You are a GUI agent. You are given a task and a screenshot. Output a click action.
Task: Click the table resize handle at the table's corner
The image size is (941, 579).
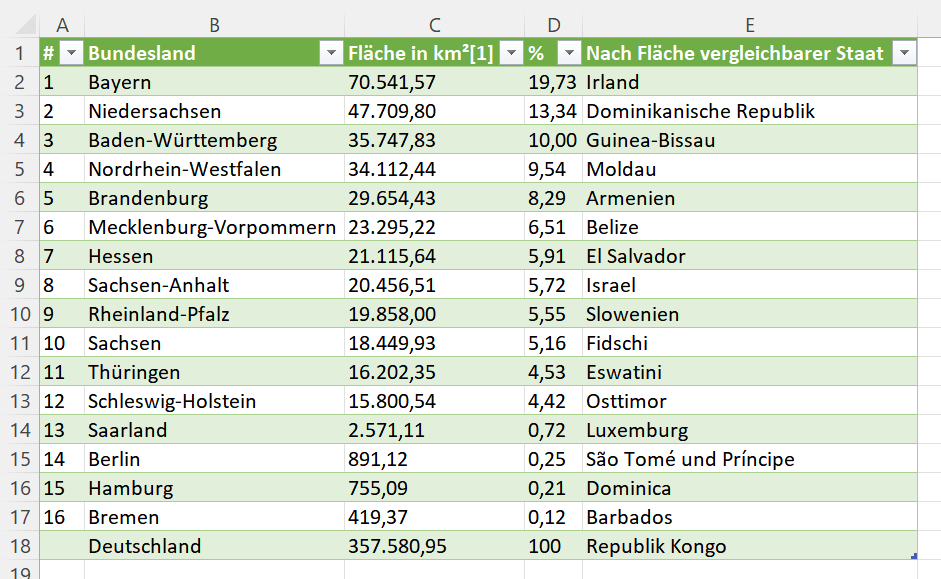tap(914, 556)
